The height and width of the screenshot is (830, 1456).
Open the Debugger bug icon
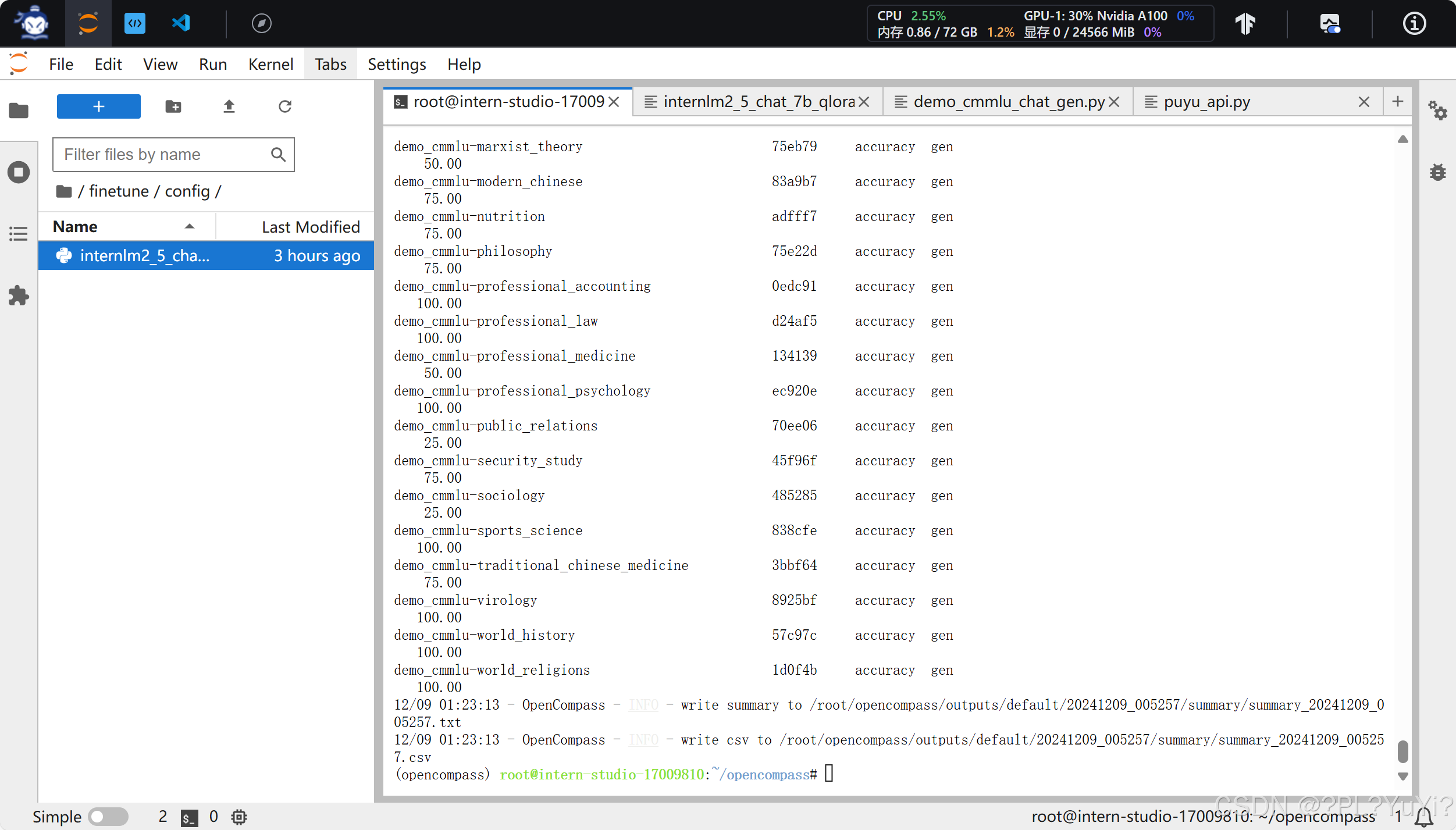click(x=1437, y=172)
